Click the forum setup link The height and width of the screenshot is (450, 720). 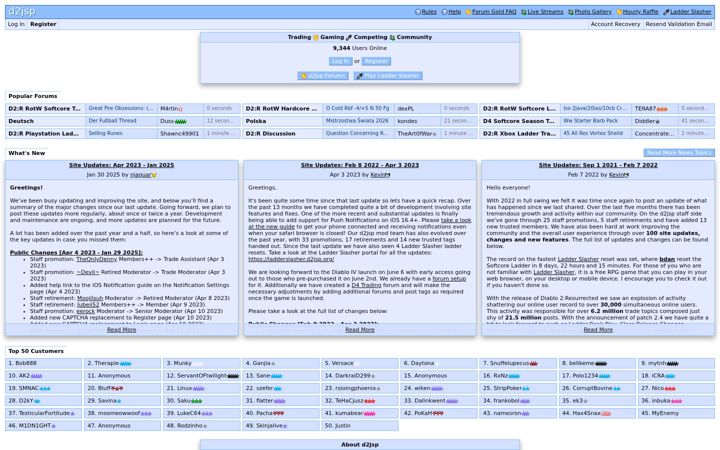click(x=449, y=279)
